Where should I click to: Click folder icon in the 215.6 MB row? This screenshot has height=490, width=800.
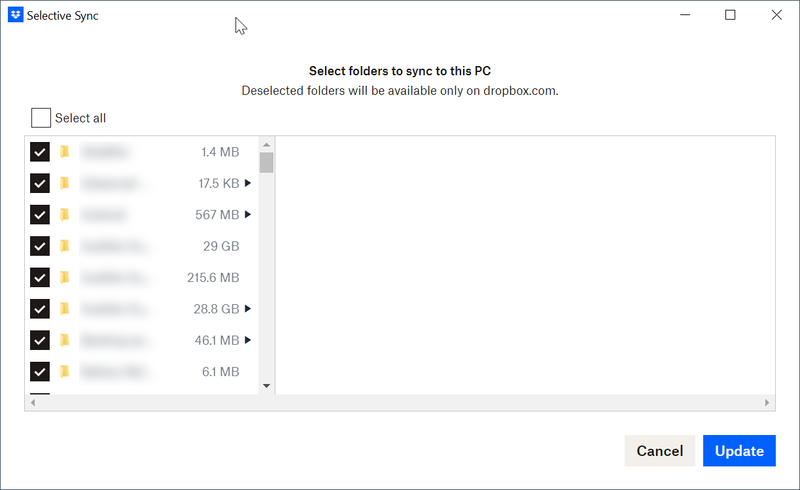[x=65, y=277]
